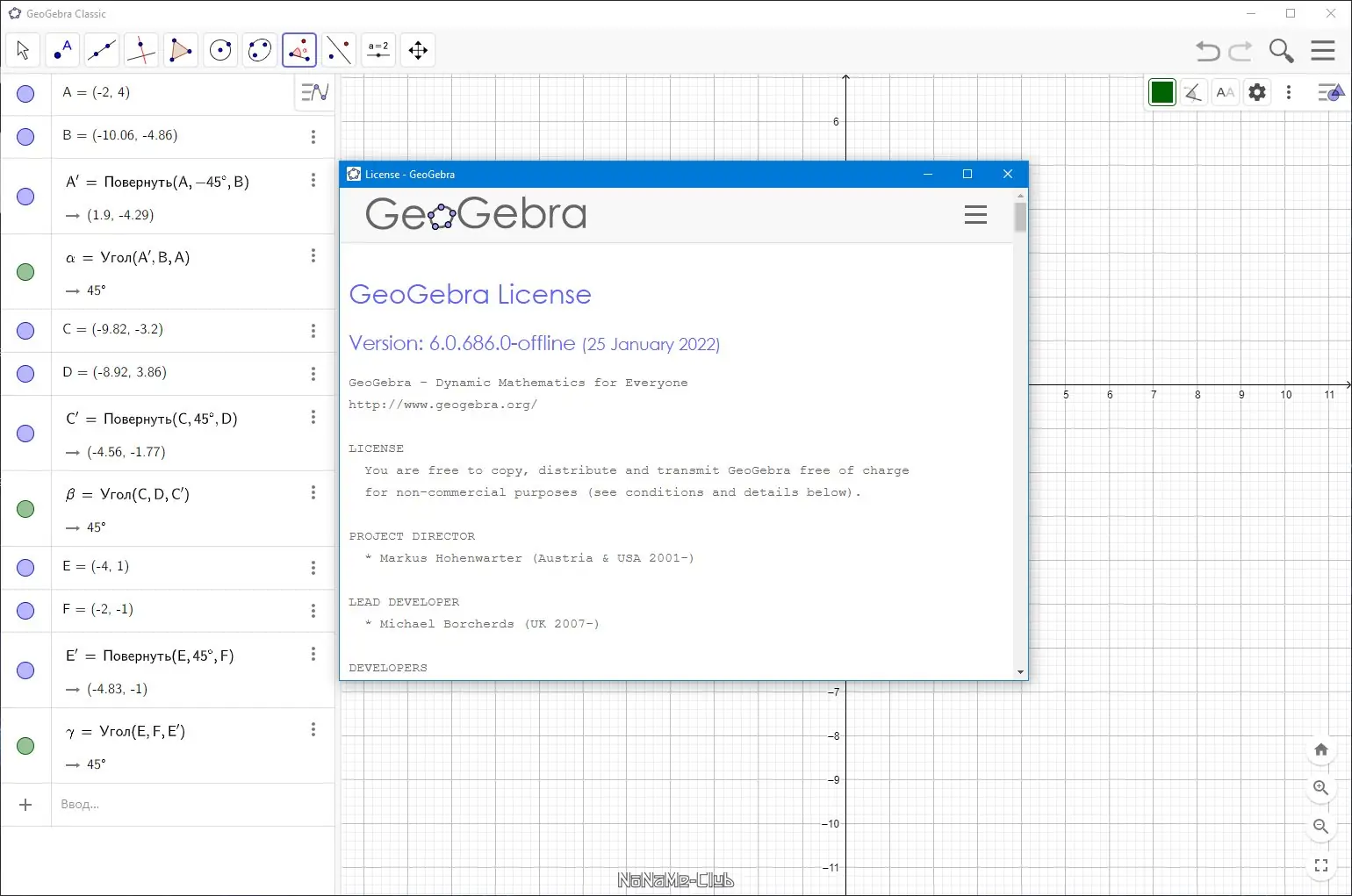
Task: Hide the angle α object
Action: pos(25,272)
